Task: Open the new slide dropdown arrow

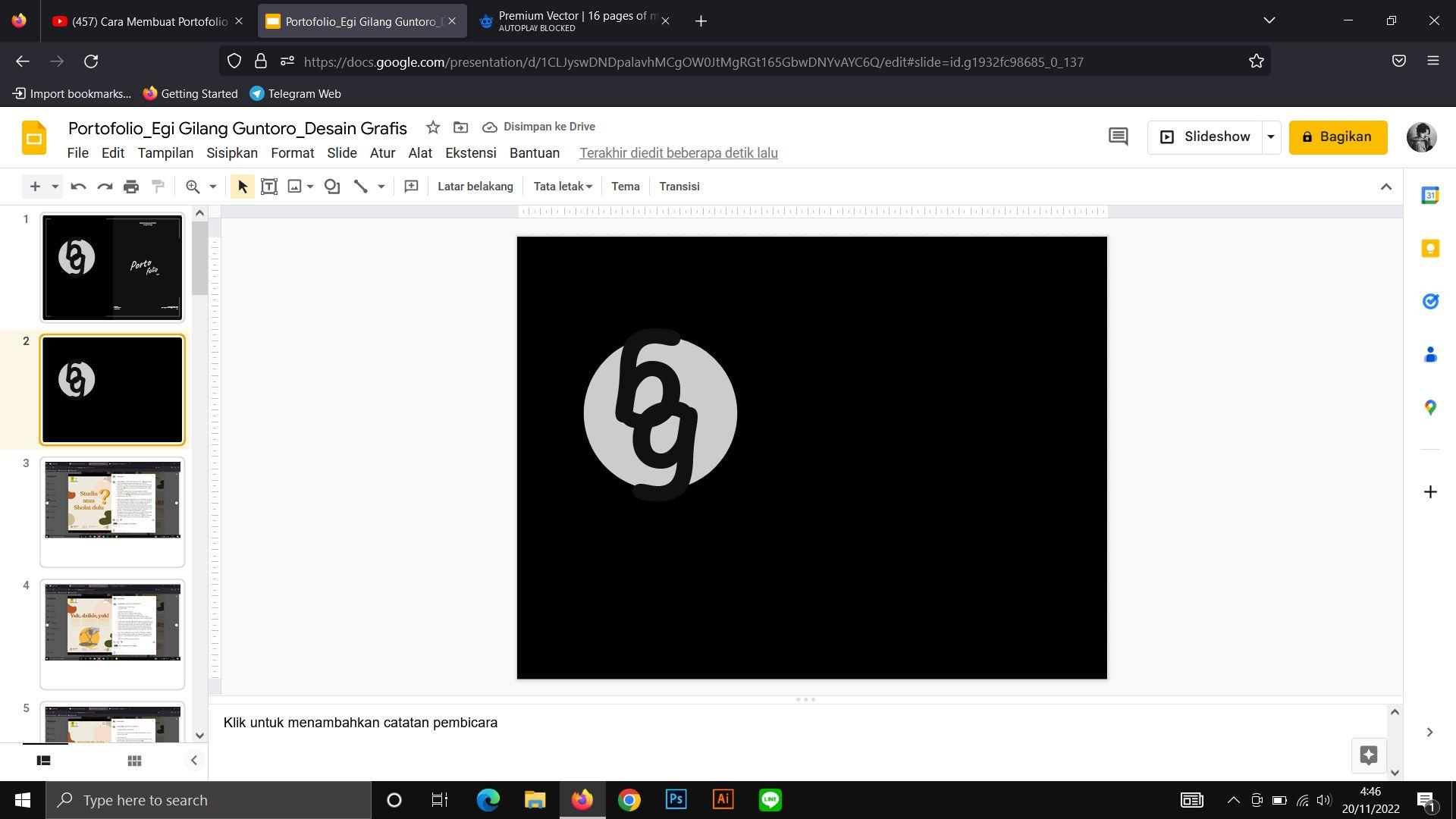Action: [x=55, y=187]
